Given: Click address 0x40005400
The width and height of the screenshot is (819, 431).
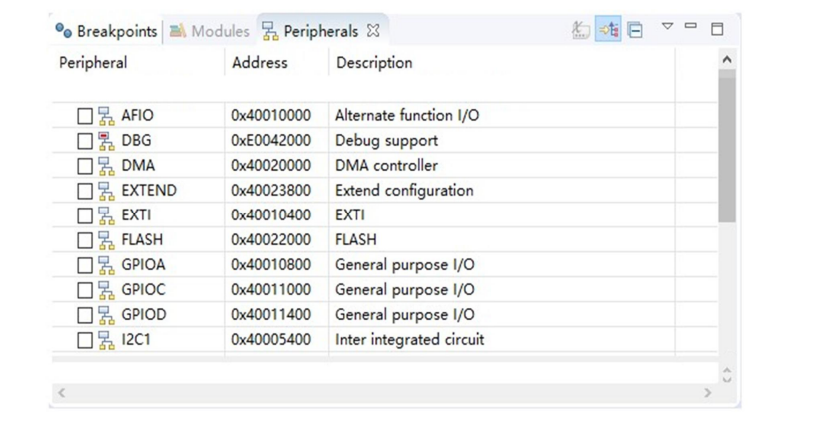Looking at the screenshot, I should coord(271,340).
